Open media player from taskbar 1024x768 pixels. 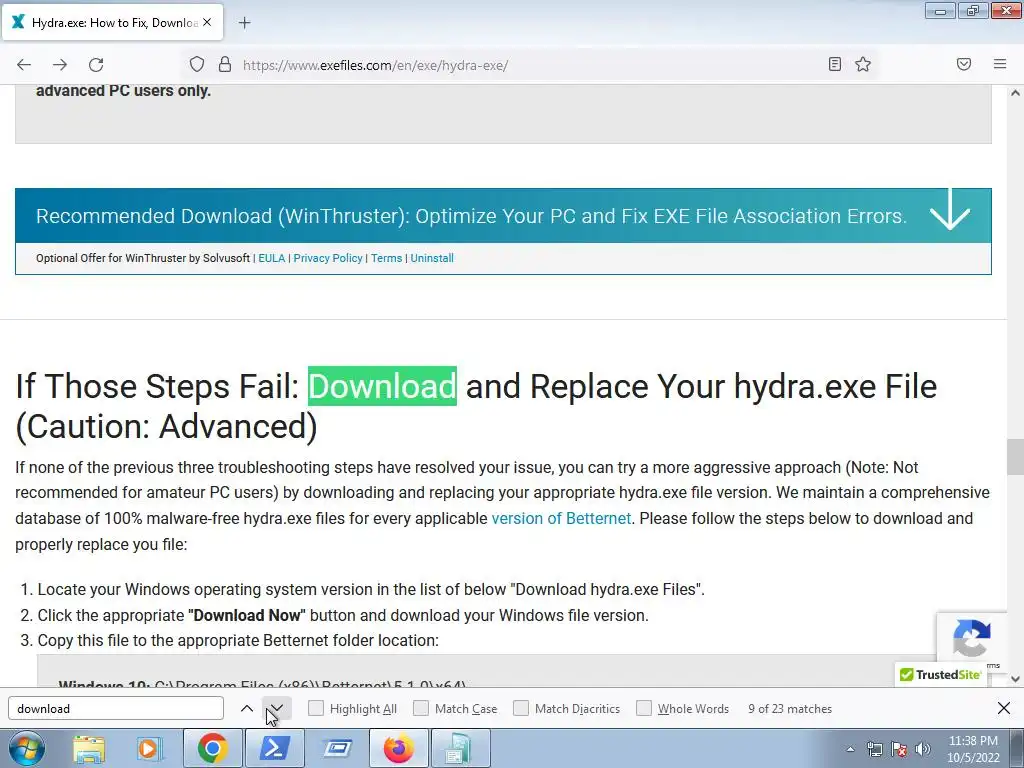coord(148,748)
